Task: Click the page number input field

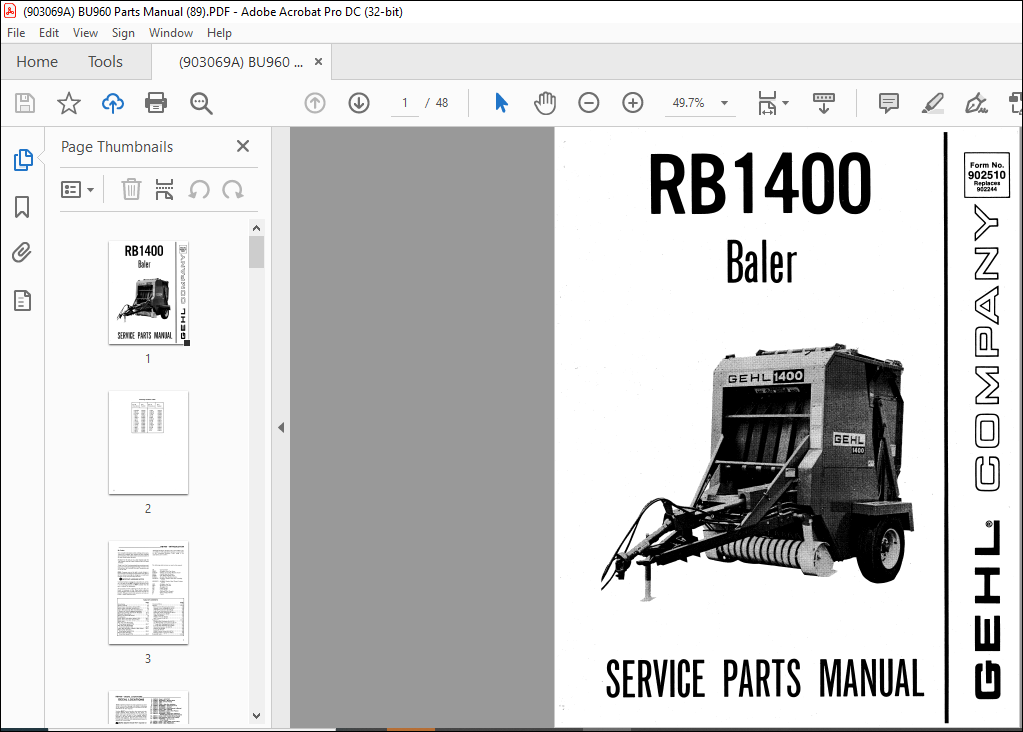Action: (x=405, y=103)
